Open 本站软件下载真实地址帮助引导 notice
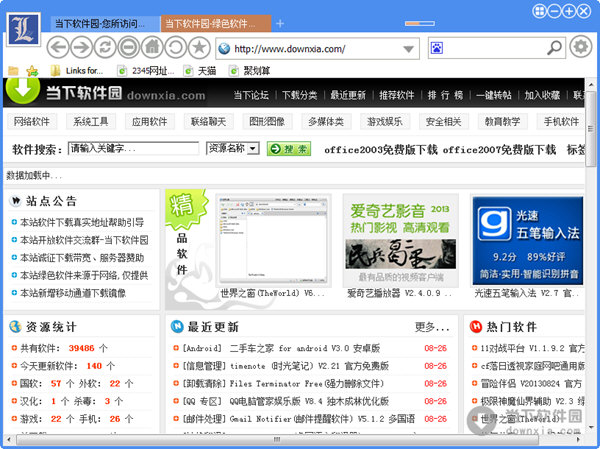The image size is (600, 449). pyautogui.click(x=82, y=222)
